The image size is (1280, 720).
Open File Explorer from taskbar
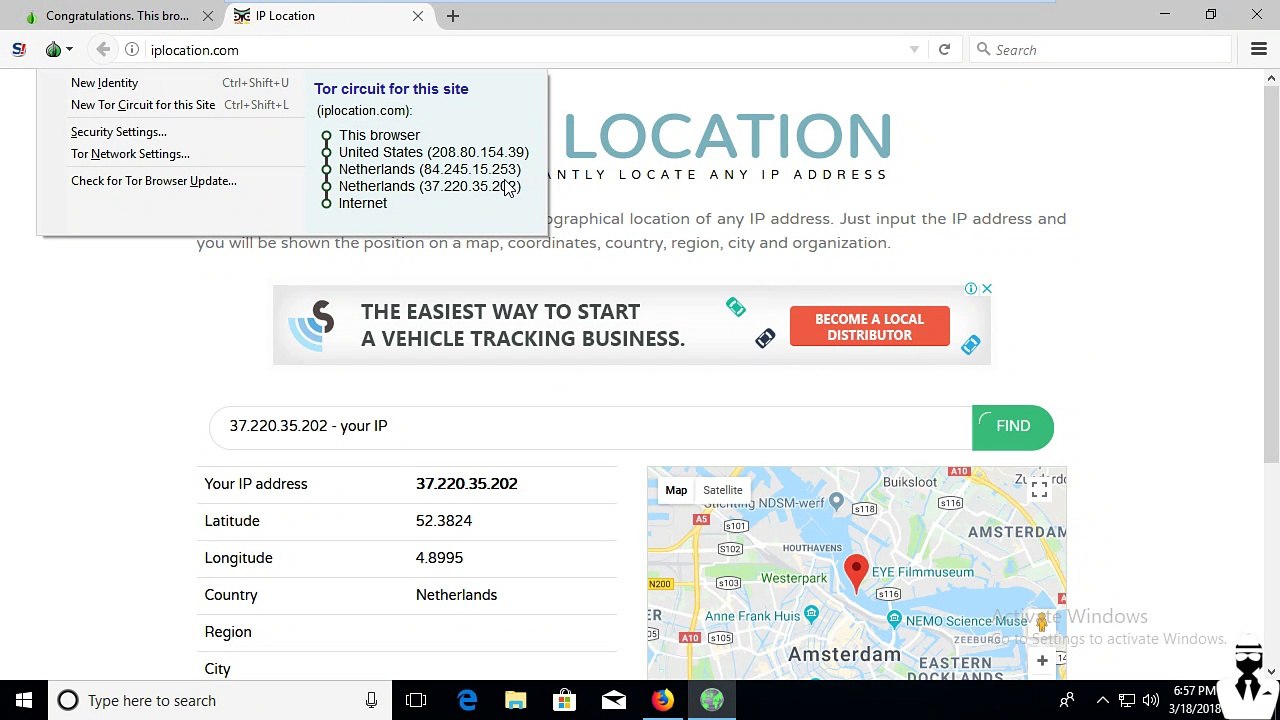(x=516, y=700)
